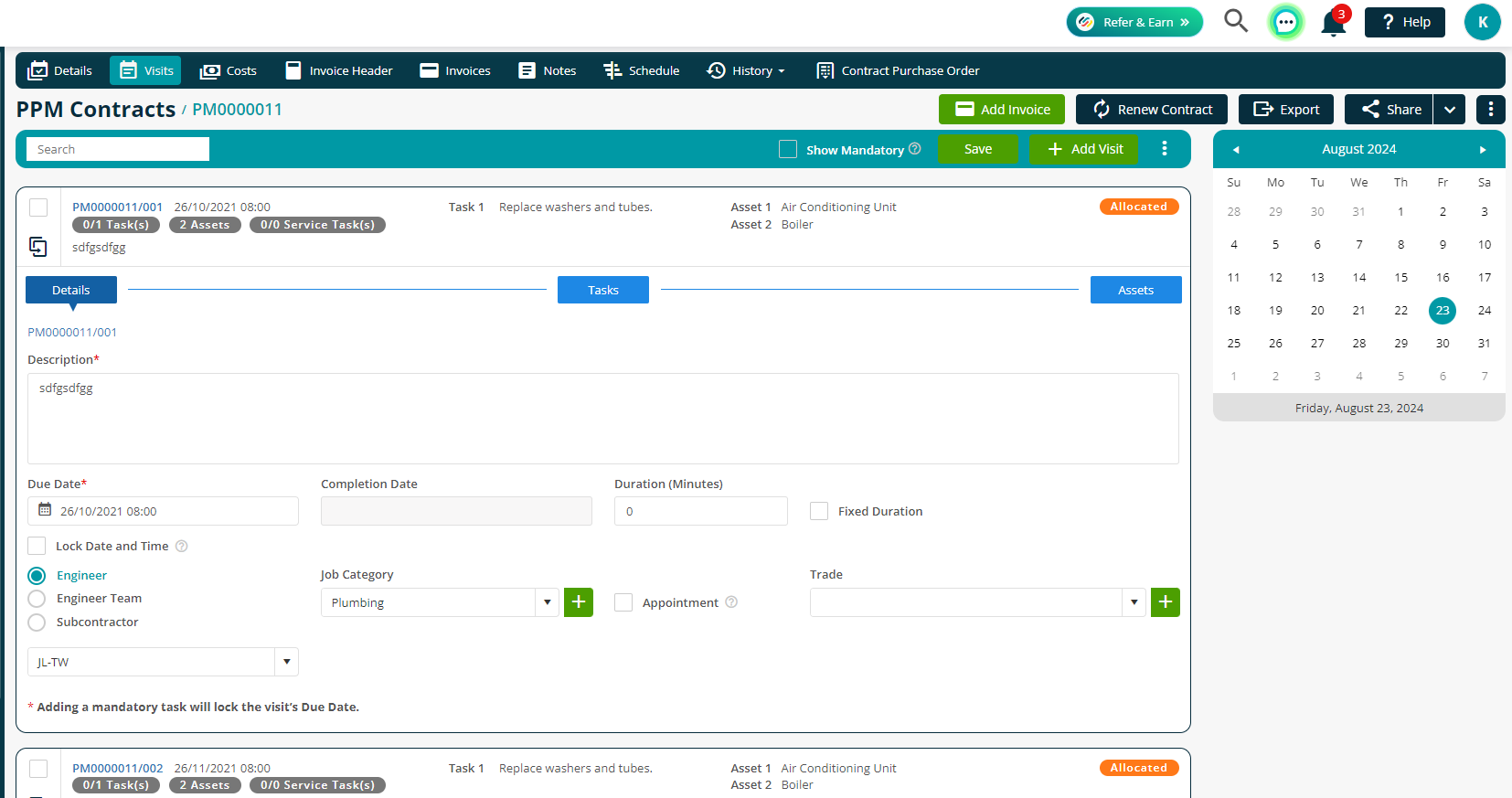Expand the Trade dropdown arrow
The image size is (1512, 798).
pyautogui.click(x=1134, y=602)
